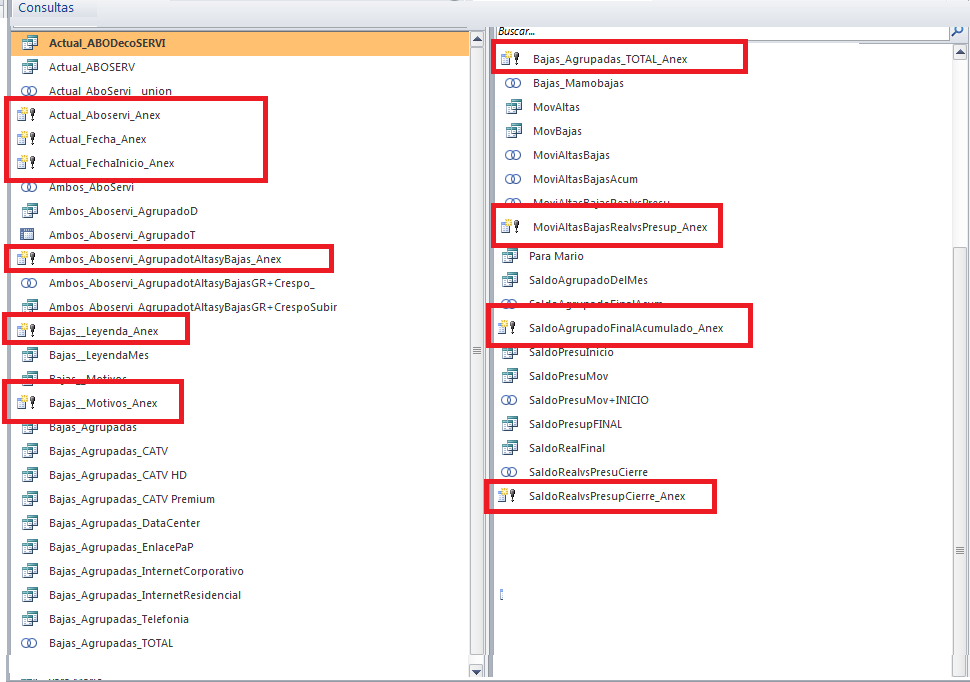Click the Ambos_Aboservi_AgrupadoT crosstab icon
This screenshot has width=970, height=682.
pyautogui.click(x=29, y=235)
